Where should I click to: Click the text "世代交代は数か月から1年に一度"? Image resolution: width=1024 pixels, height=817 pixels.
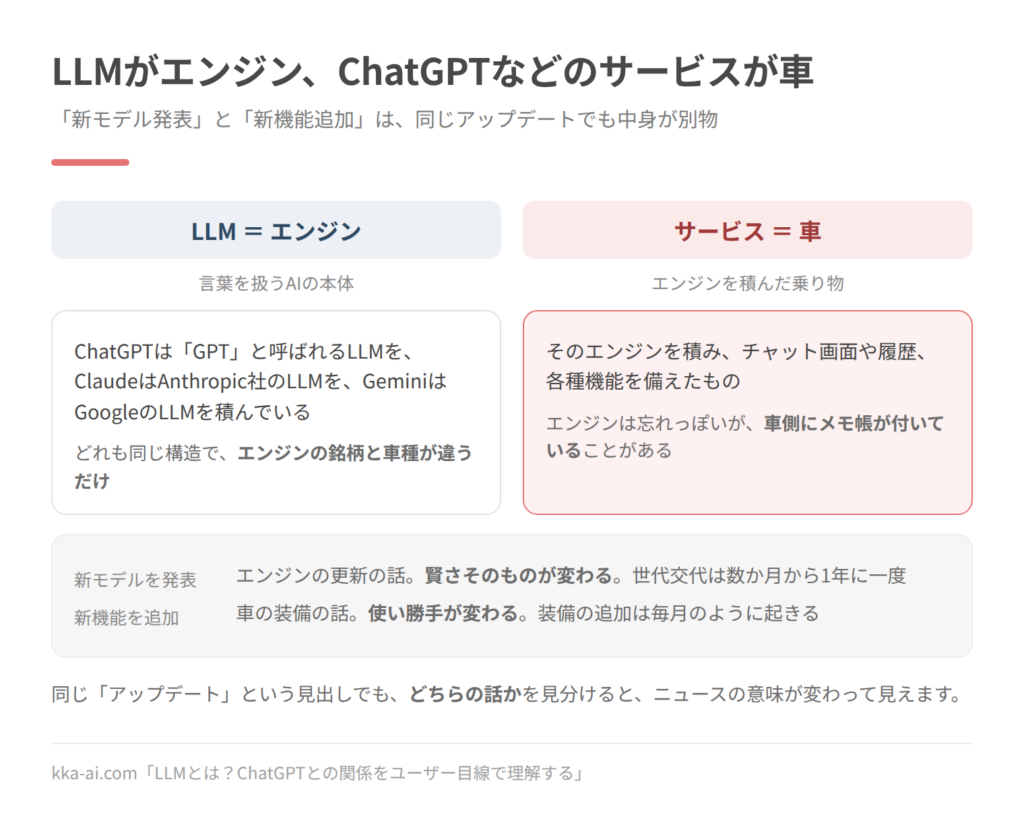click(x=769, y=575)
